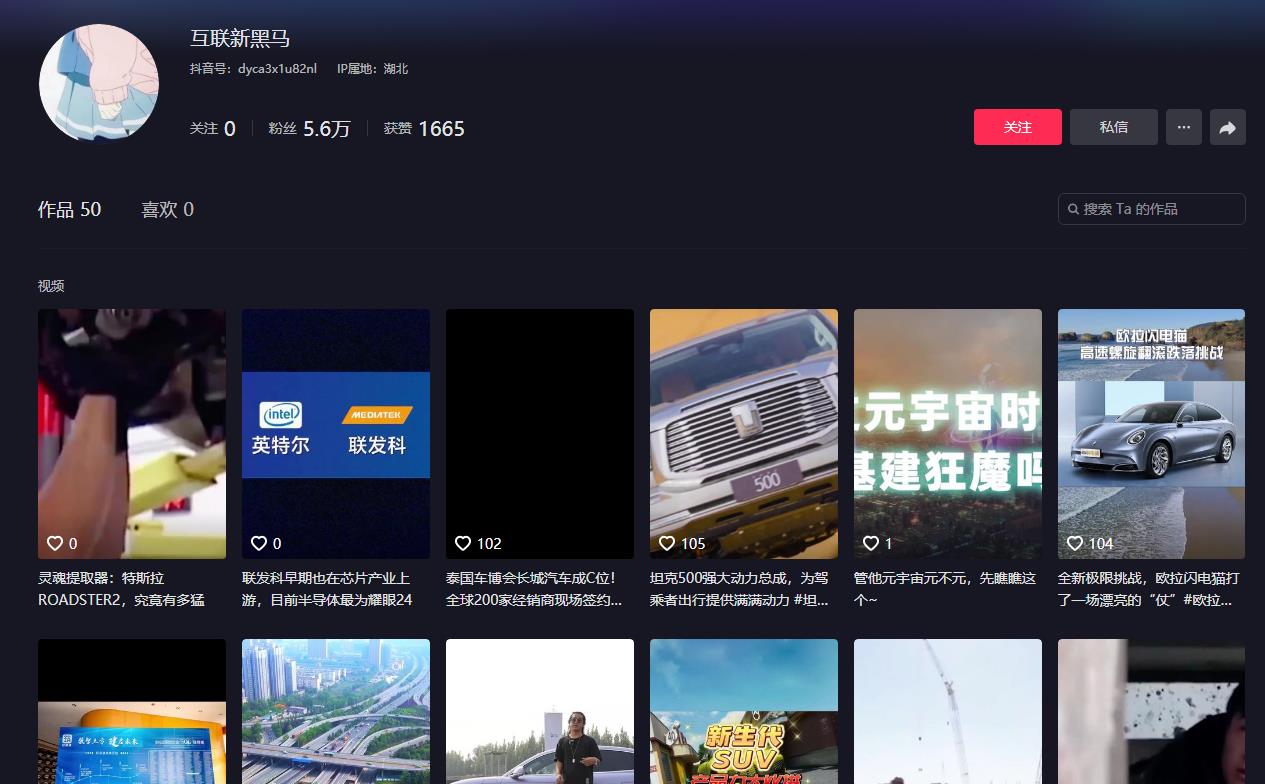
Task: Open the three-dots more options button
Action: click(1184, 127)
